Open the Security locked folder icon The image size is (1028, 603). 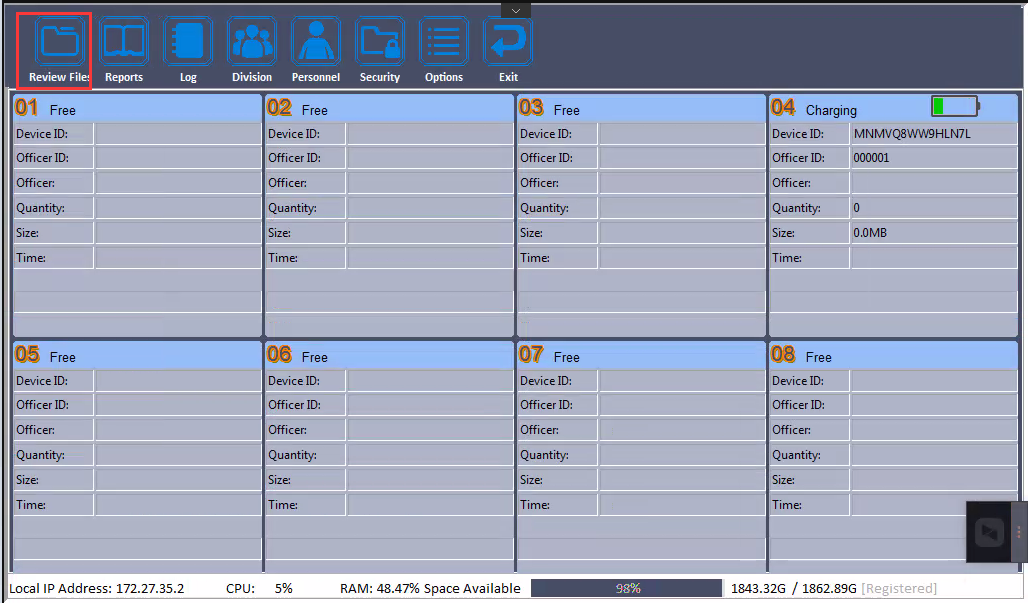pyautogui.click(x=380, y=43)
